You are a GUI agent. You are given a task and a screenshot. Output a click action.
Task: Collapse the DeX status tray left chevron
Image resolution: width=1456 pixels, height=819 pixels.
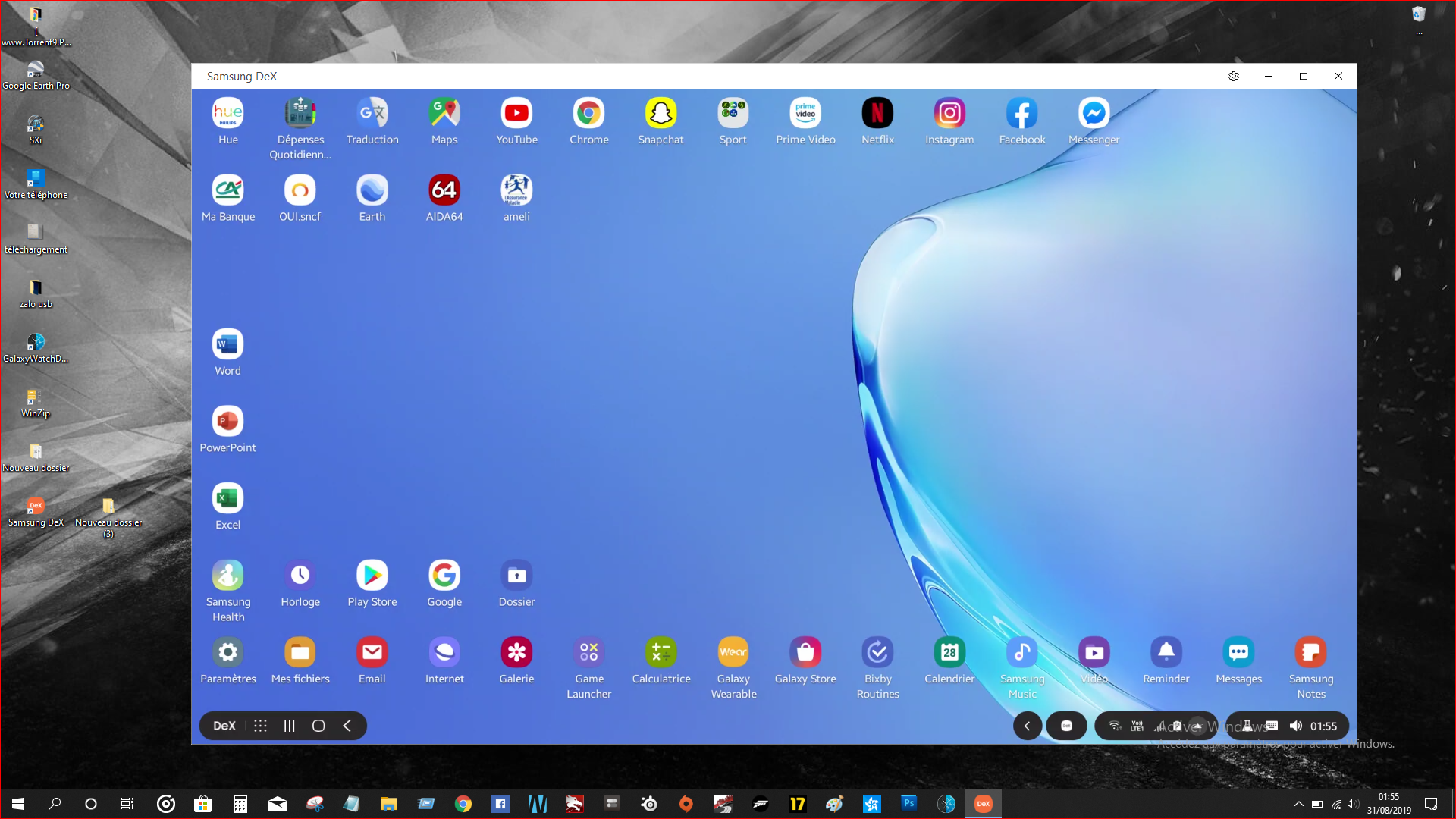tap(1027, 726)
